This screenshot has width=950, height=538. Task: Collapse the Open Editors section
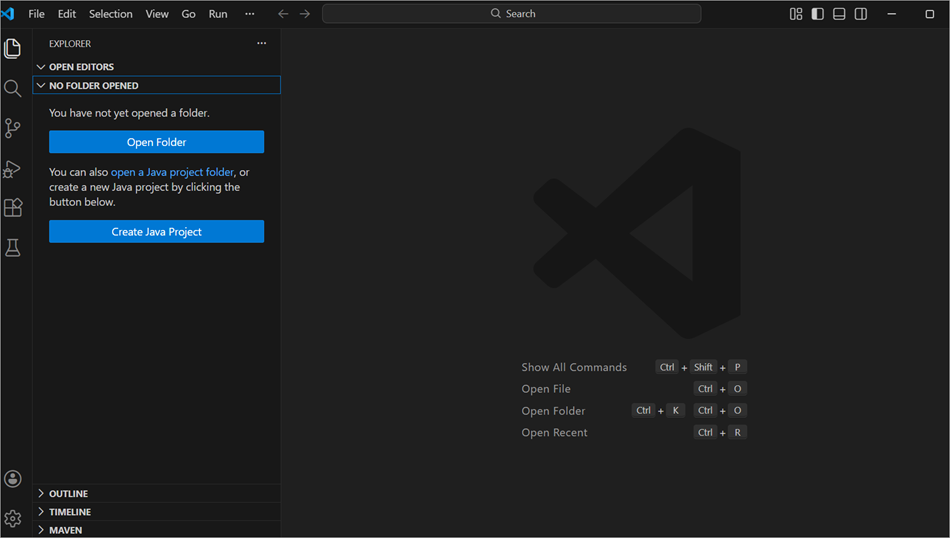point(156,67)
